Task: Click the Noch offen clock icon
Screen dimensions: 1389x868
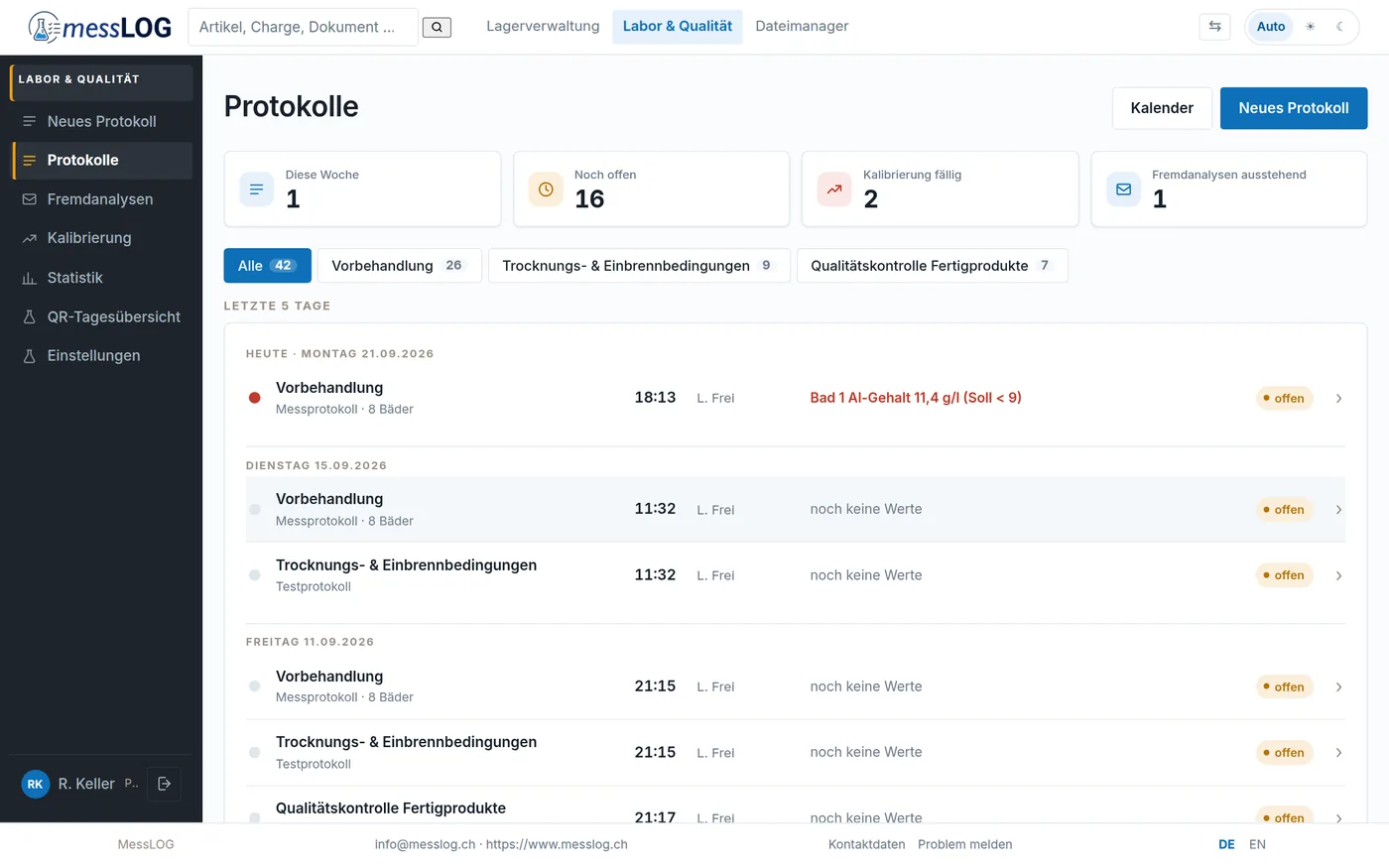Action: 546,188
